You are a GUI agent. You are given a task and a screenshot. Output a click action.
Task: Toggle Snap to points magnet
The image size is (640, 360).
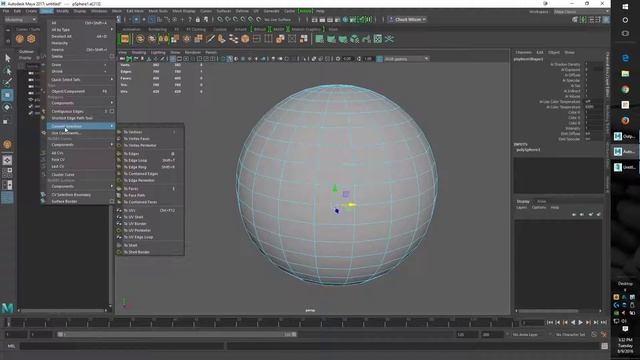click(235, 20)
